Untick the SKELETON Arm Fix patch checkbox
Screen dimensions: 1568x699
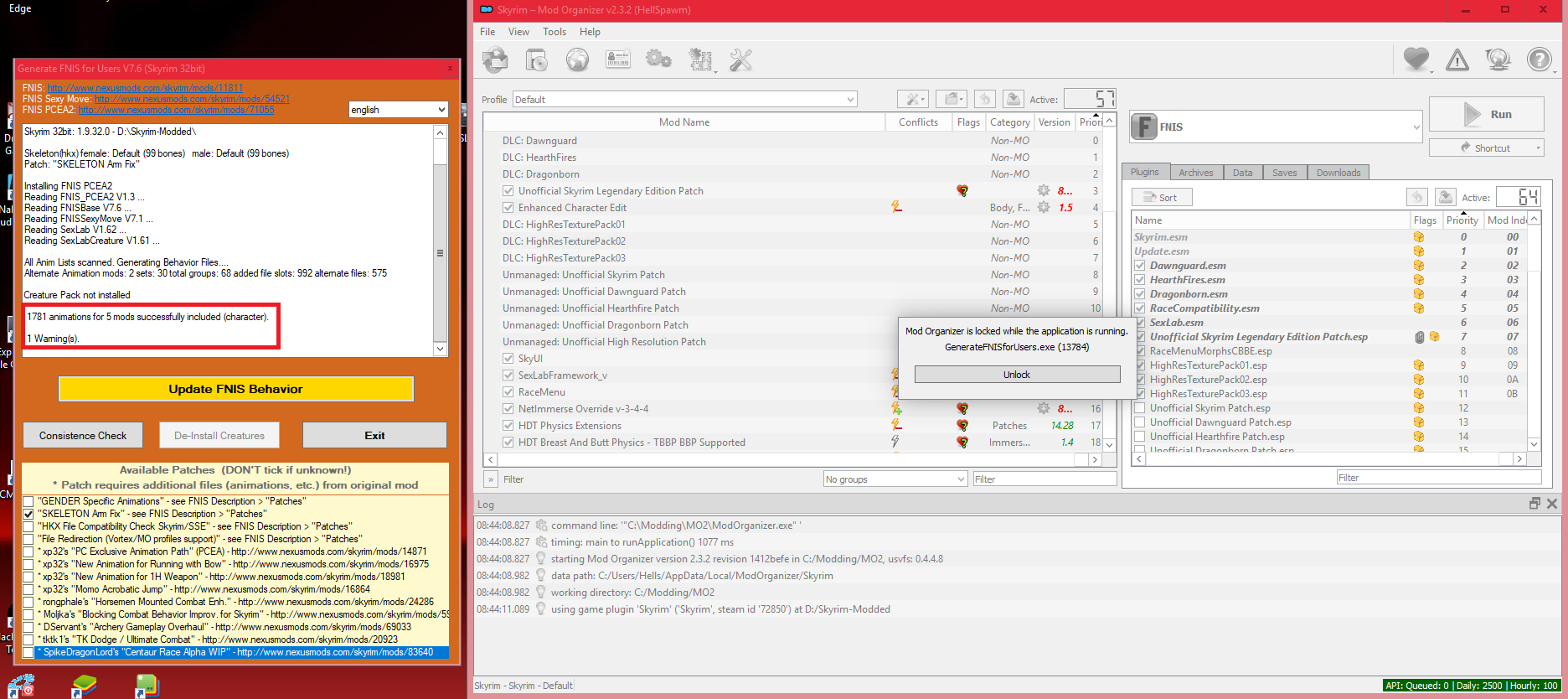(28, 514)
